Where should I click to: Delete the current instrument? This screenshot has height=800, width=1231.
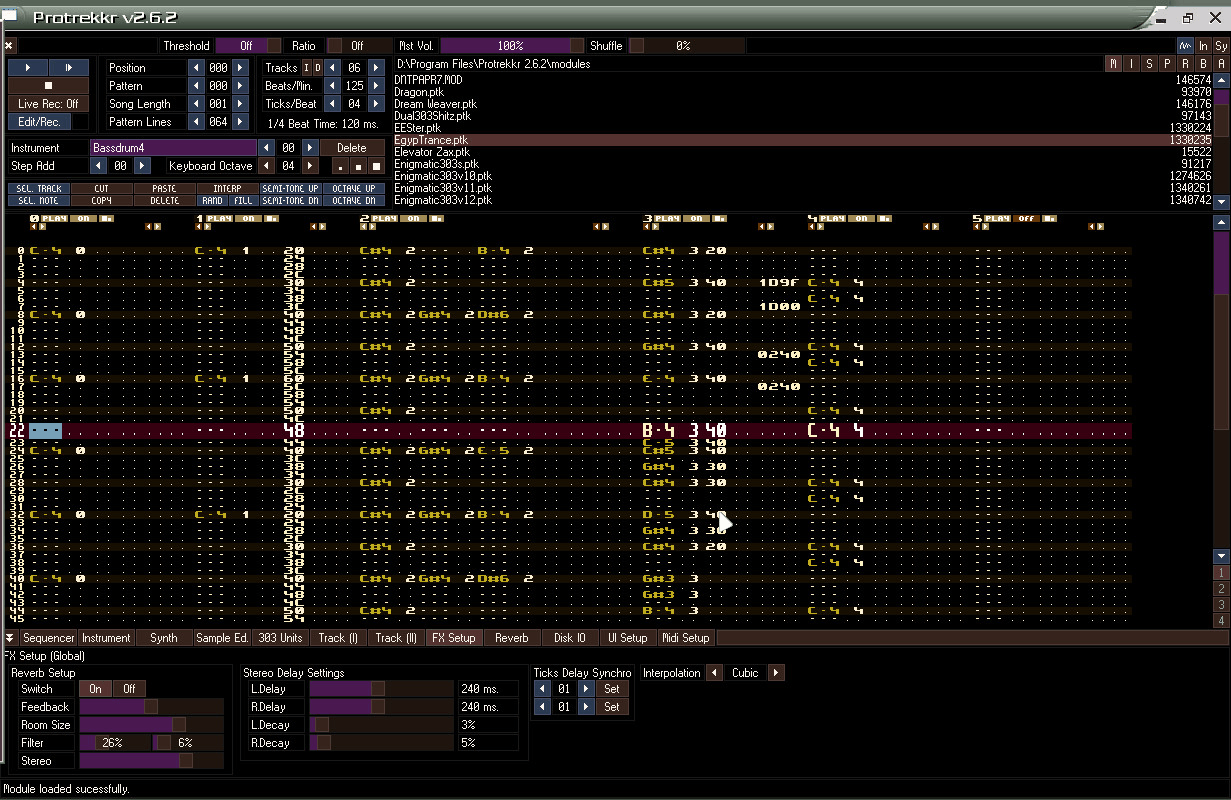coord(351,148)
